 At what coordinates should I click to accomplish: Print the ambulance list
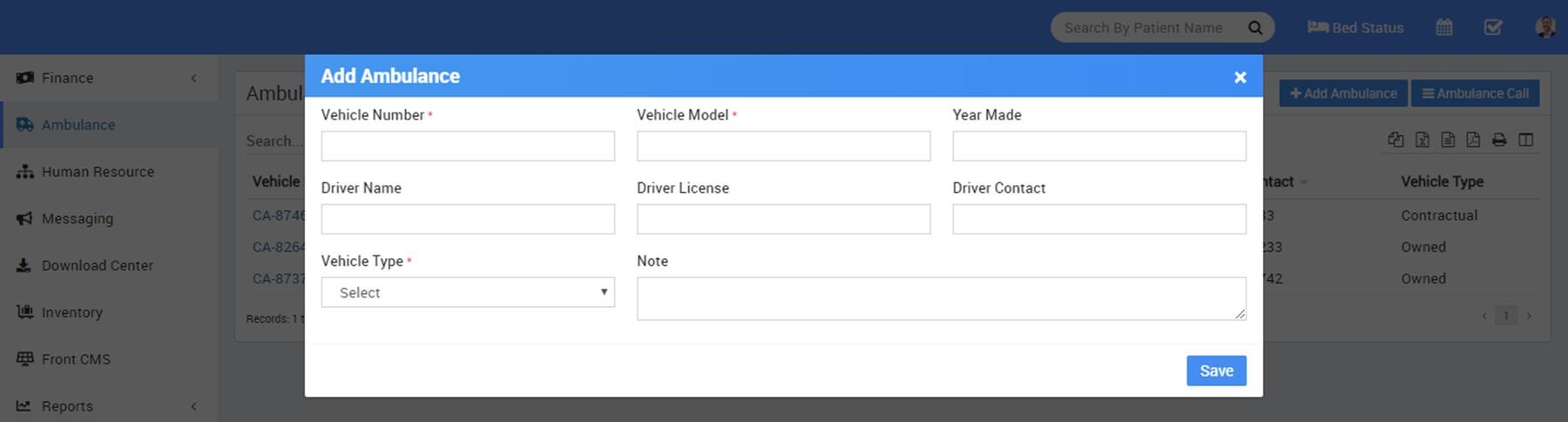[1499, 140]
